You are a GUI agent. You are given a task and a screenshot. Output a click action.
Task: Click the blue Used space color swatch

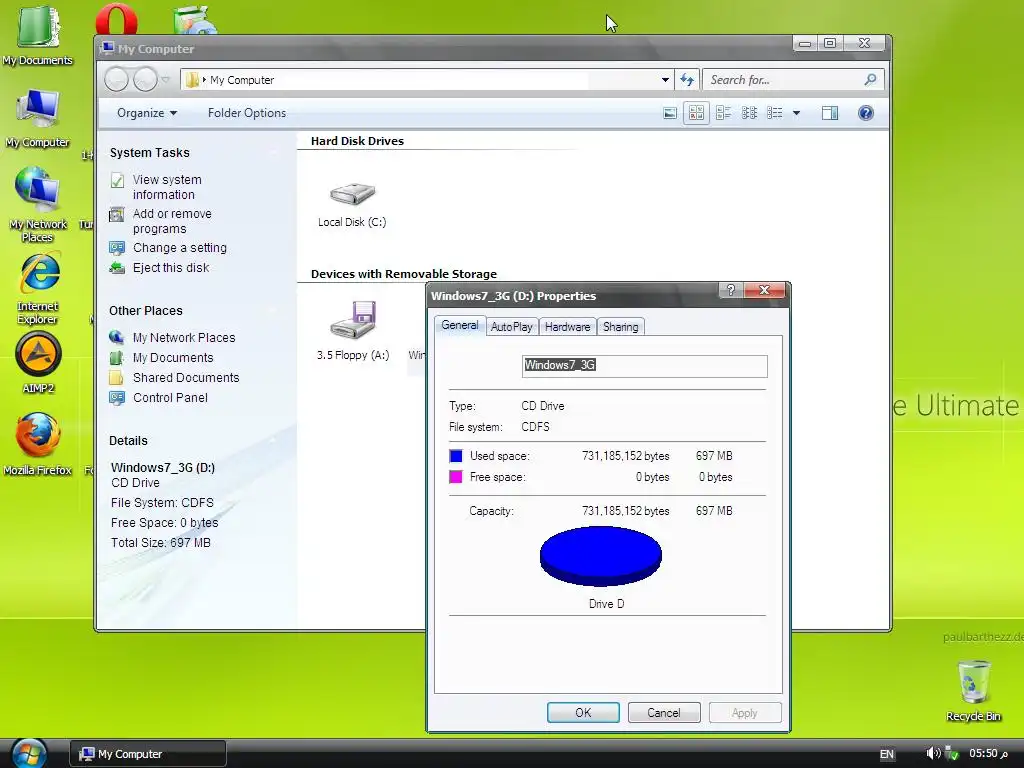[x=456, y=456]
